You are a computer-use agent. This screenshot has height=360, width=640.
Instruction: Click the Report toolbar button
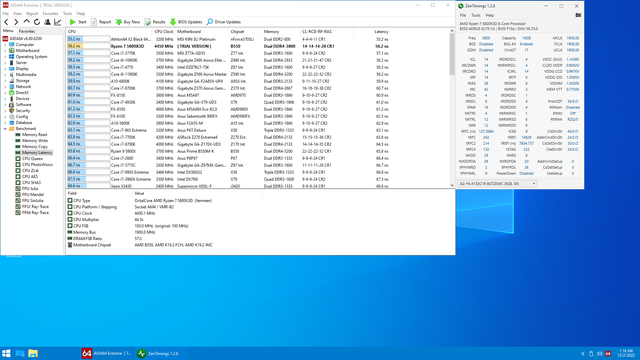point(101,22)
